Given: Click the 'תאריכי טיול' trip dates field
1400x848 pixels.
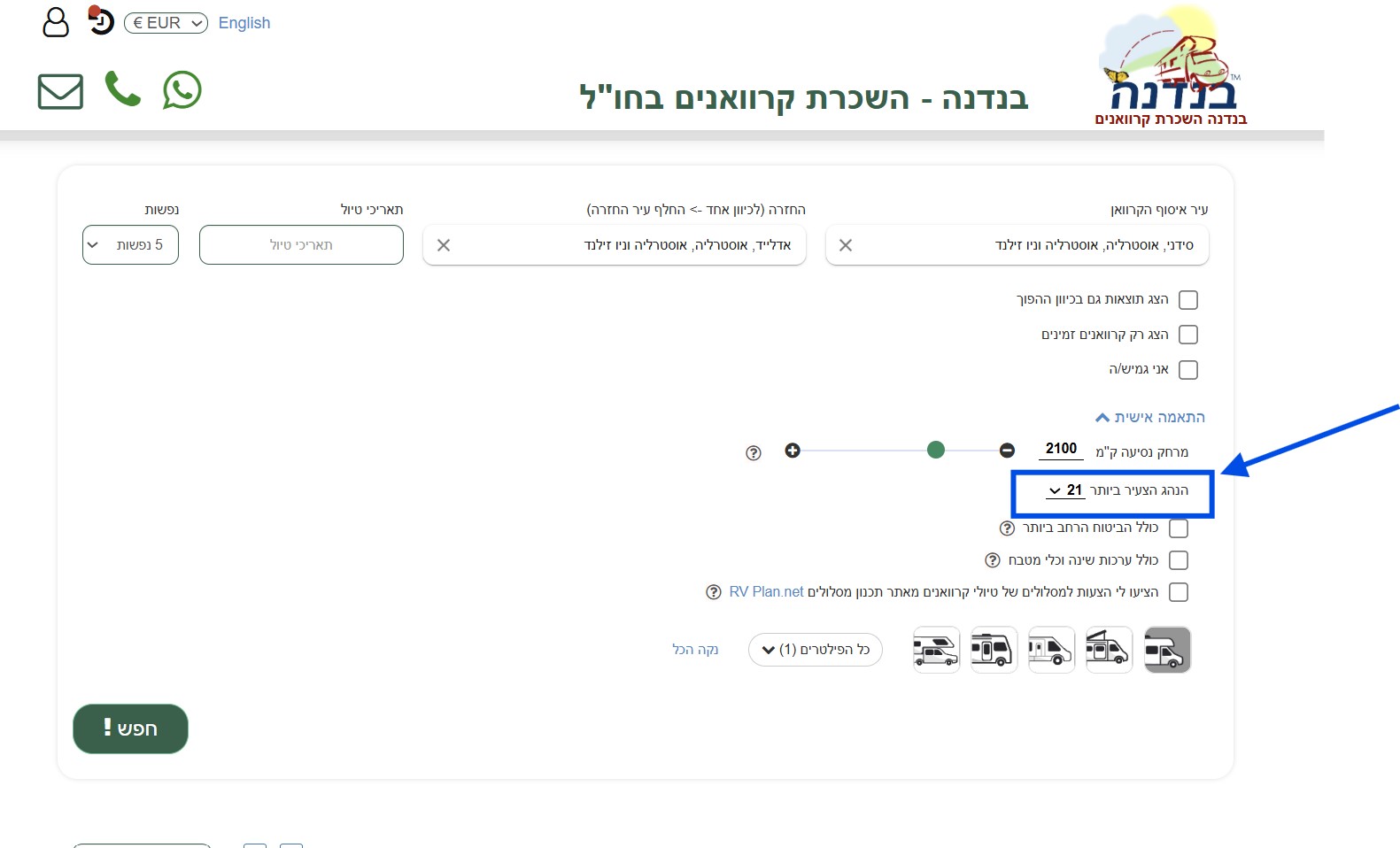Looking at the screenshot, I should [x=301, y=245].
